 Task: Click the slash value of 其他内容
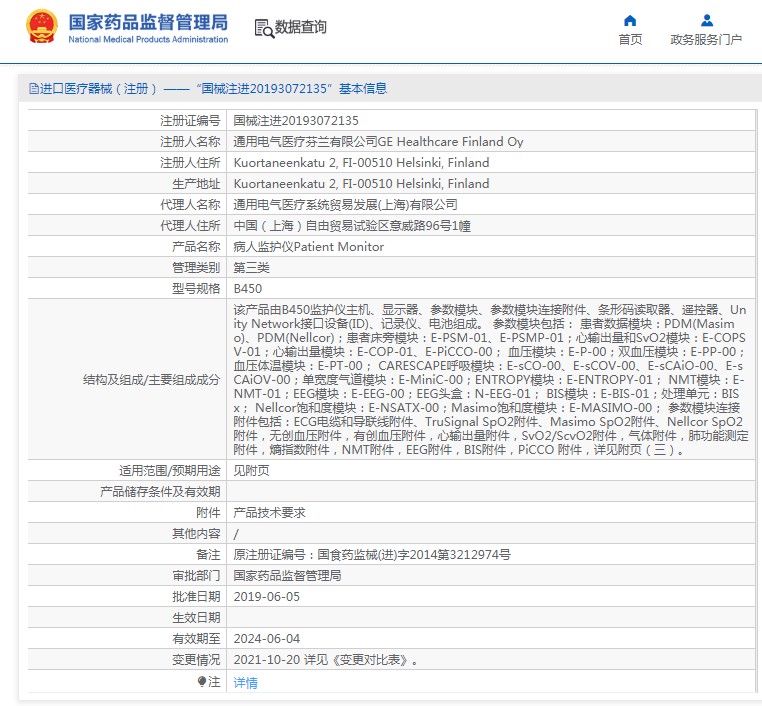tap(236, 534)
